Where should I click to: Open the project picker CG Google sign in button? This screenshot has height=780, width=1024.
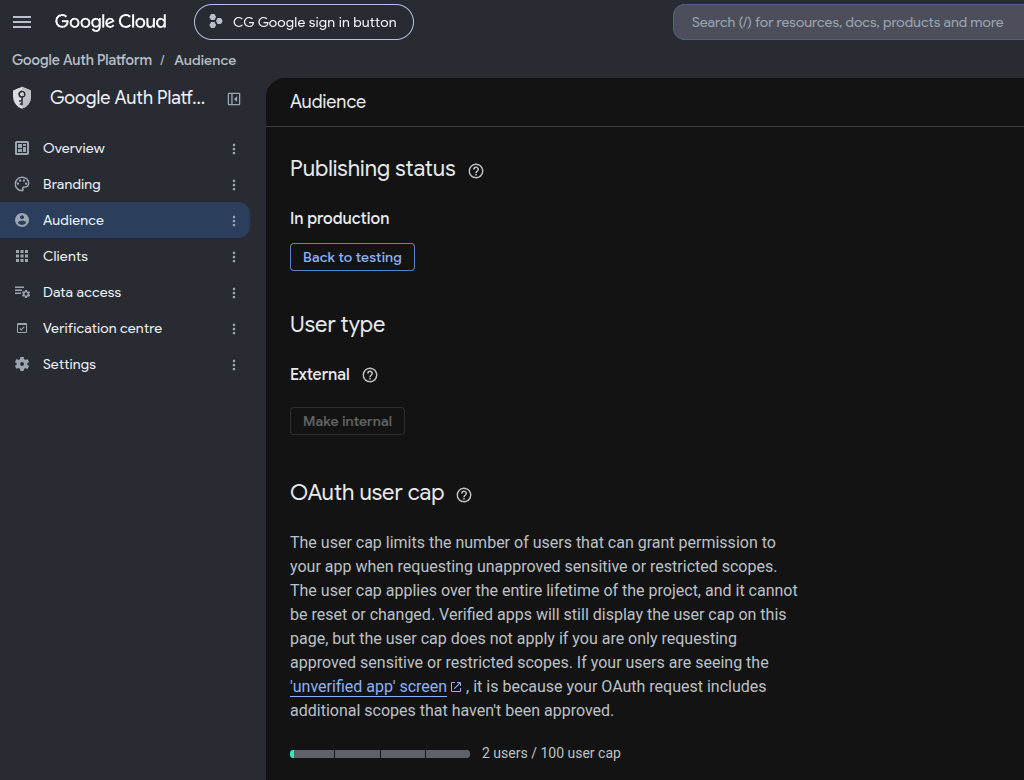[x=304, y=22]
